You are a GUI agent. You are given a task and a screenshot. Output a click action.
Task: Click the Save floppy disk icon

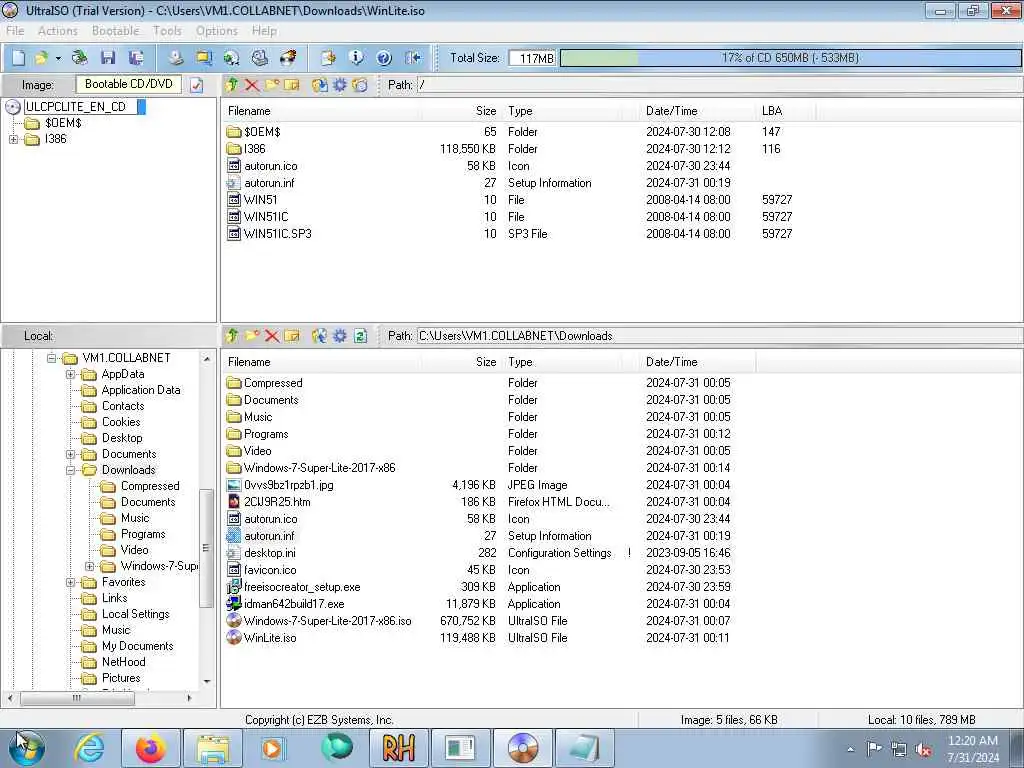108,57
